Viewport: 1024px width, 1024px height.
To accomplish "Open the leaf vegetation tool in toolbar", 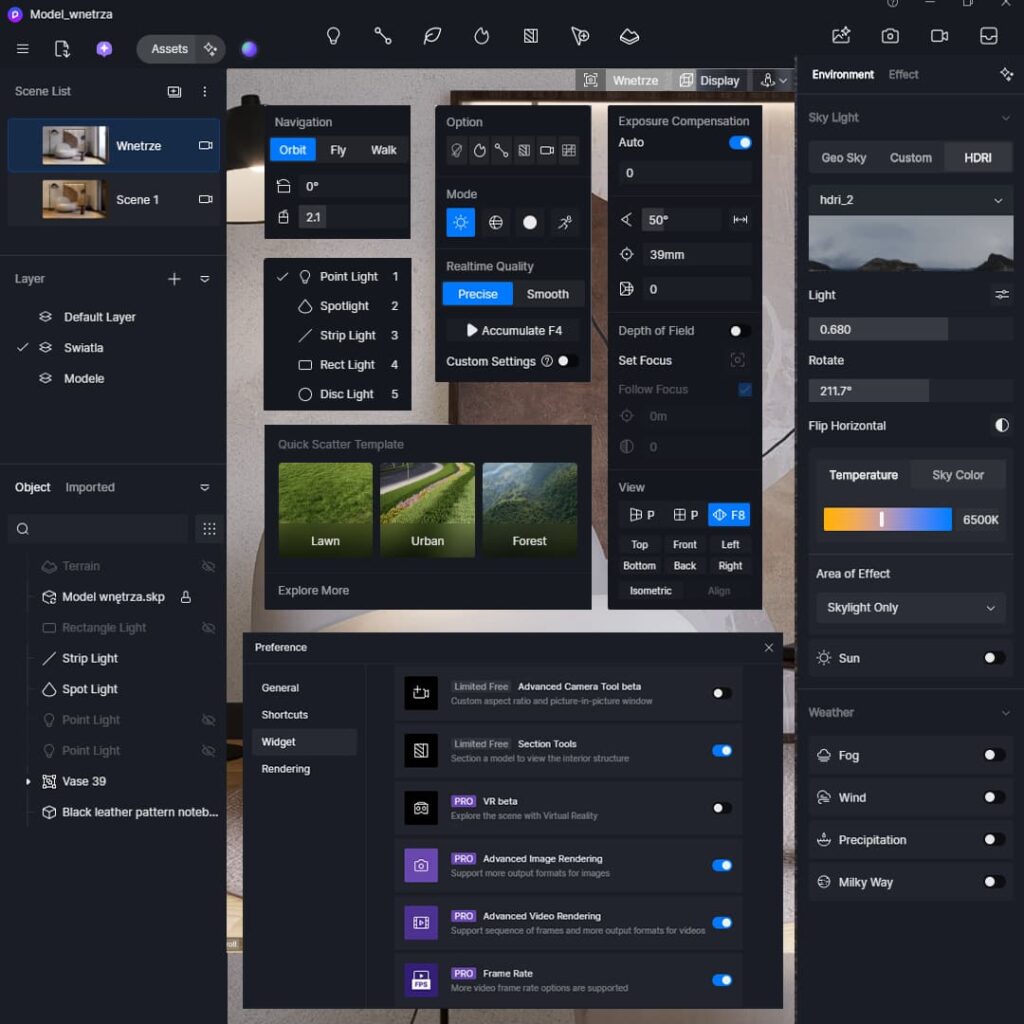I will point(432,36).
